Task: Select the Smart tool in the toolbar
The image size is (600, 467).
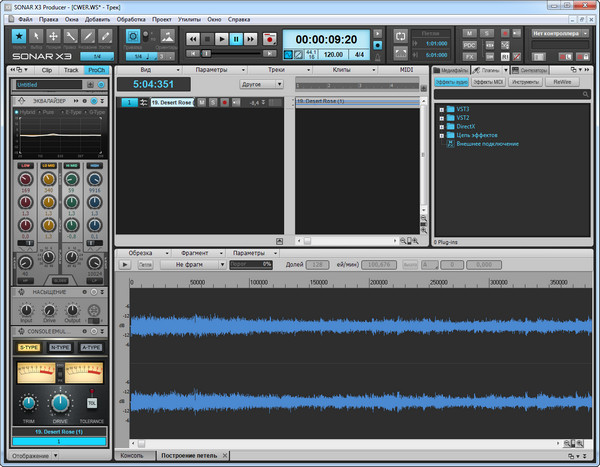Action: pos(19,36)
